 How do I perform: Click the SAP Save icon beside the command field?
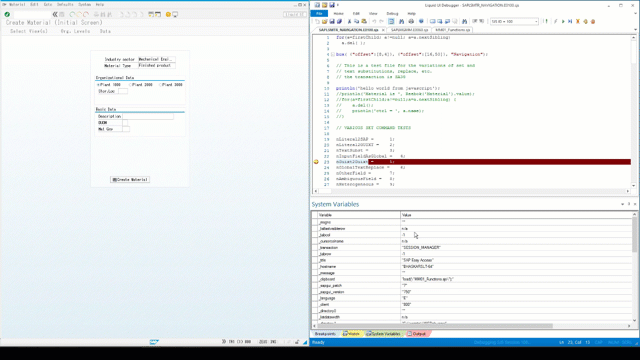pos(62,14)
